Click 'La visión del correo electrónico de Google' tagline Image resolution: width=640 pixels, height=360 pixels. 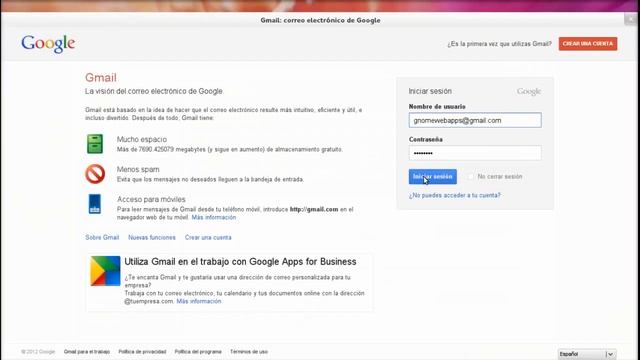154,91
